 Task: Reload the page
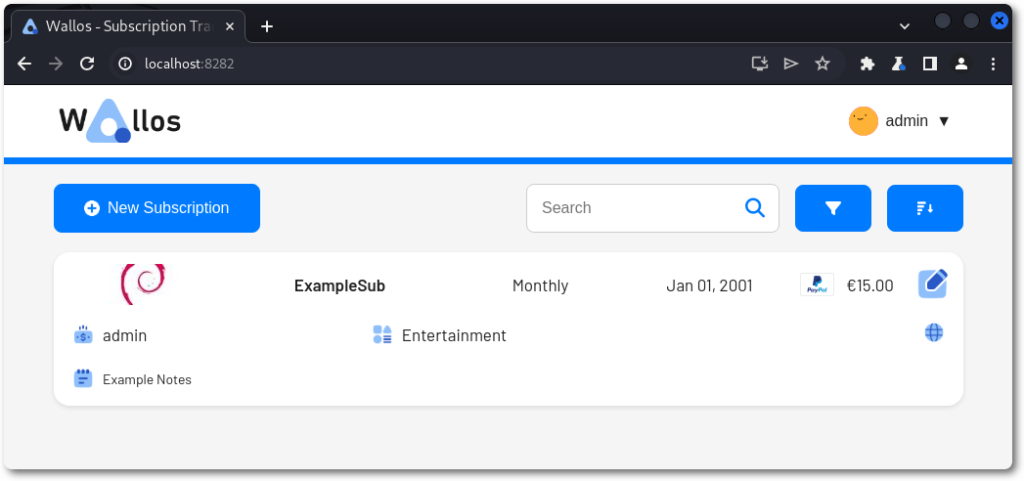point(87,64)
